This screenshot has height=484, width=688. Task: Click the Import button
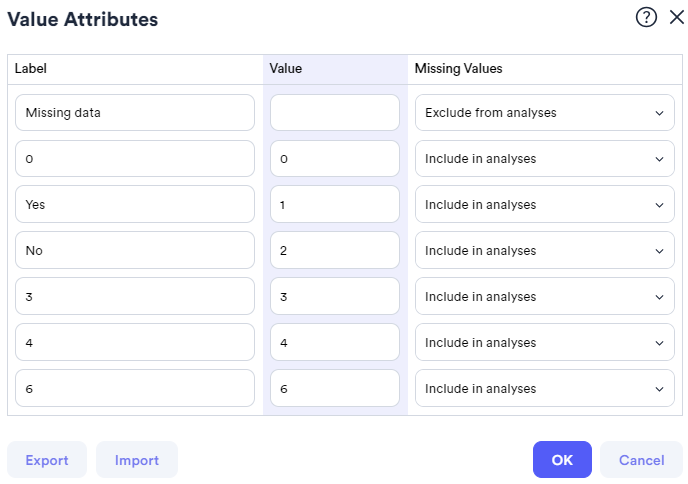coord(137,460)
